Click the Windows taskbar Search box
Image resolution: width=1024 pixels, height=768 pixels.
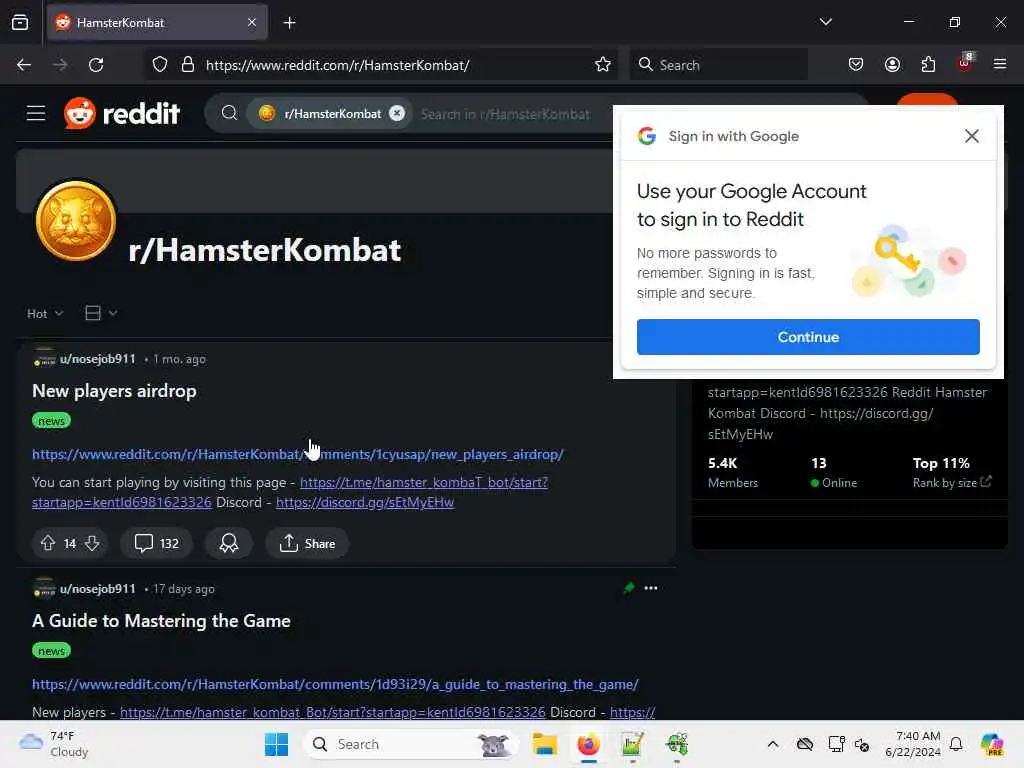coord(411,744)
